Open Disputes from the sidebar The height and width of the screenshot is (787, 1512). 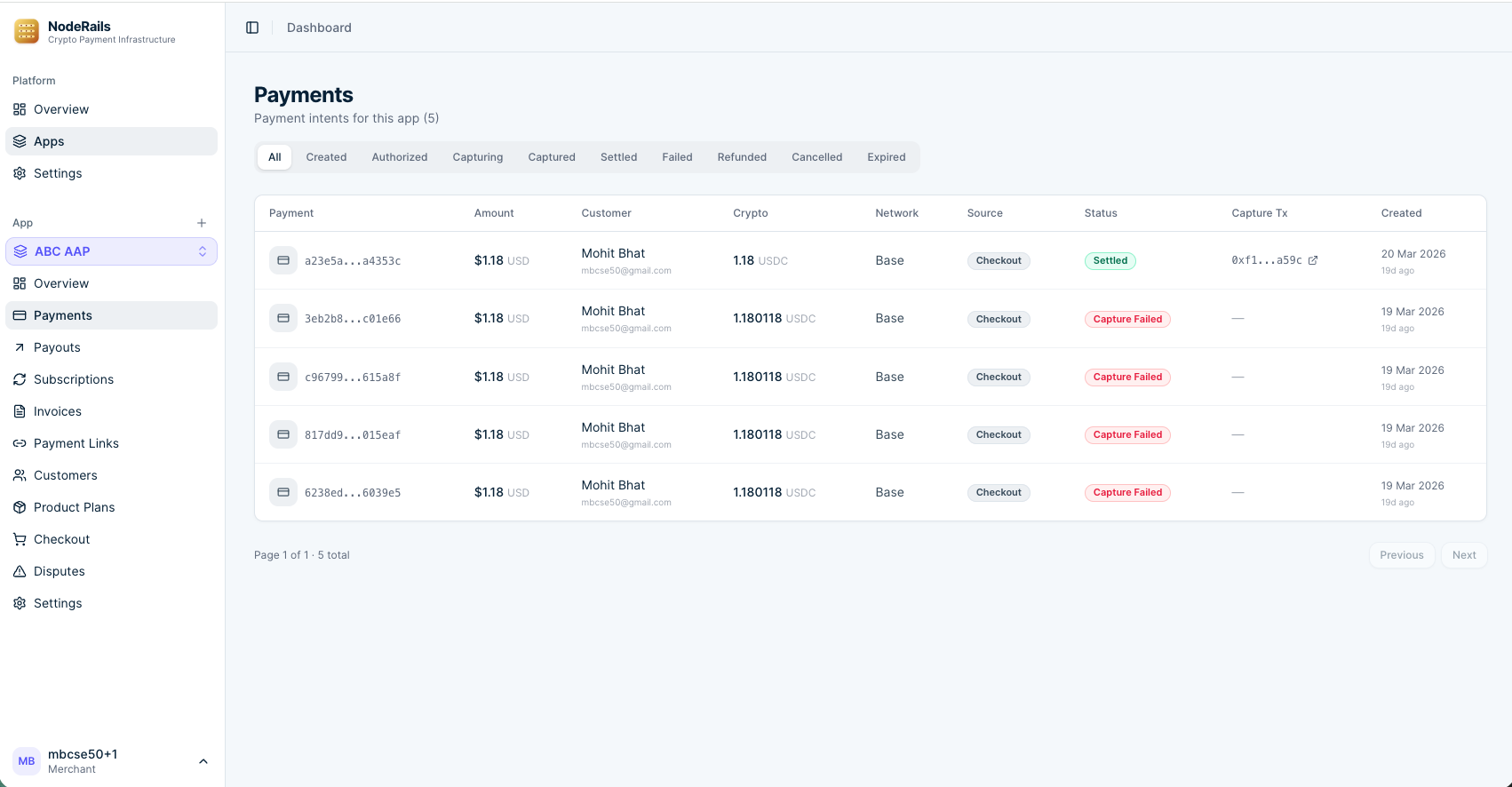tap(59, 571)
